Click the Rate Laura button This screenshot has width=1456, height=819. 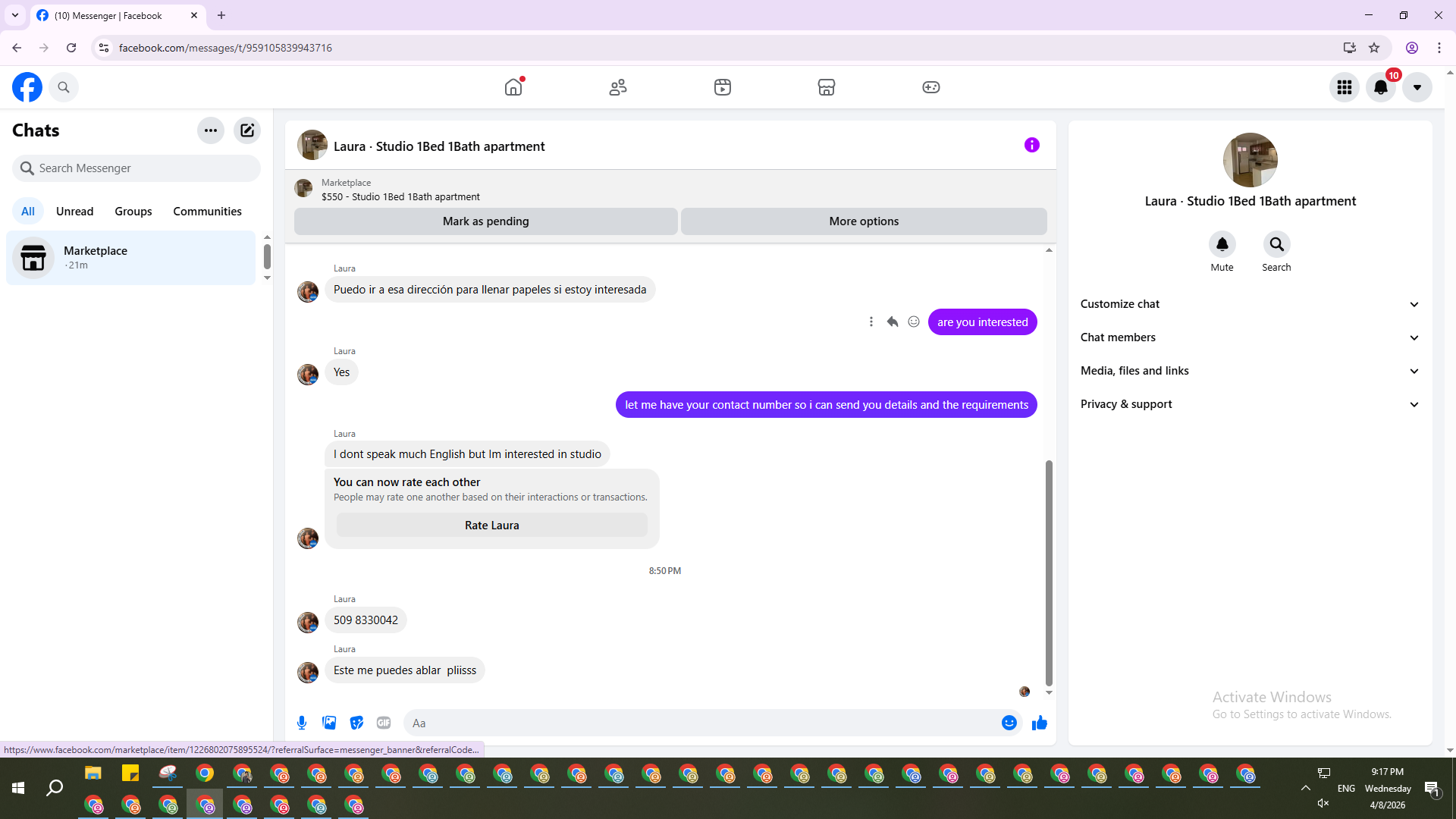(491, 525)
